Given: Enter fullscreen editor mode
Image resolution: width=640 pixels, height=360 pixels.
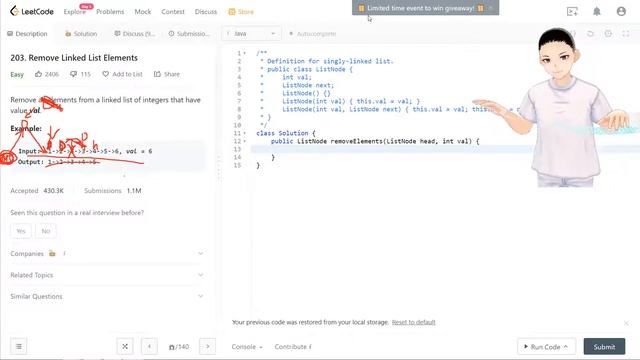Looking at the screenshot, I should pos(626,34).
